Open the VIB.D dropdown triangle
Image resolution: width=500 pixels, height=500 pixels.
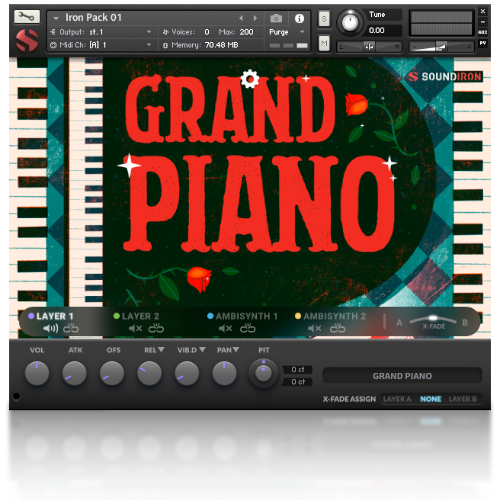click(x=202, y=350)
